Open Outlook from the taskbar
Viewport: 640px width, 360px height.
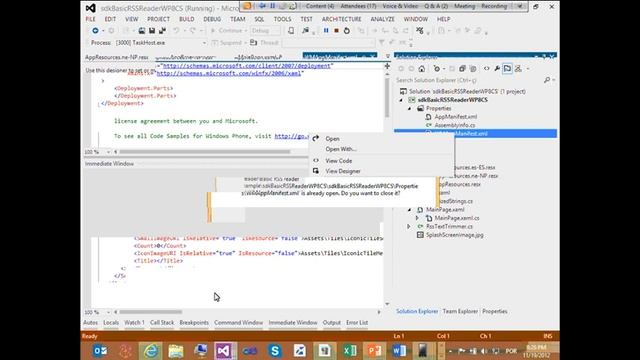(x=100, y=351)
